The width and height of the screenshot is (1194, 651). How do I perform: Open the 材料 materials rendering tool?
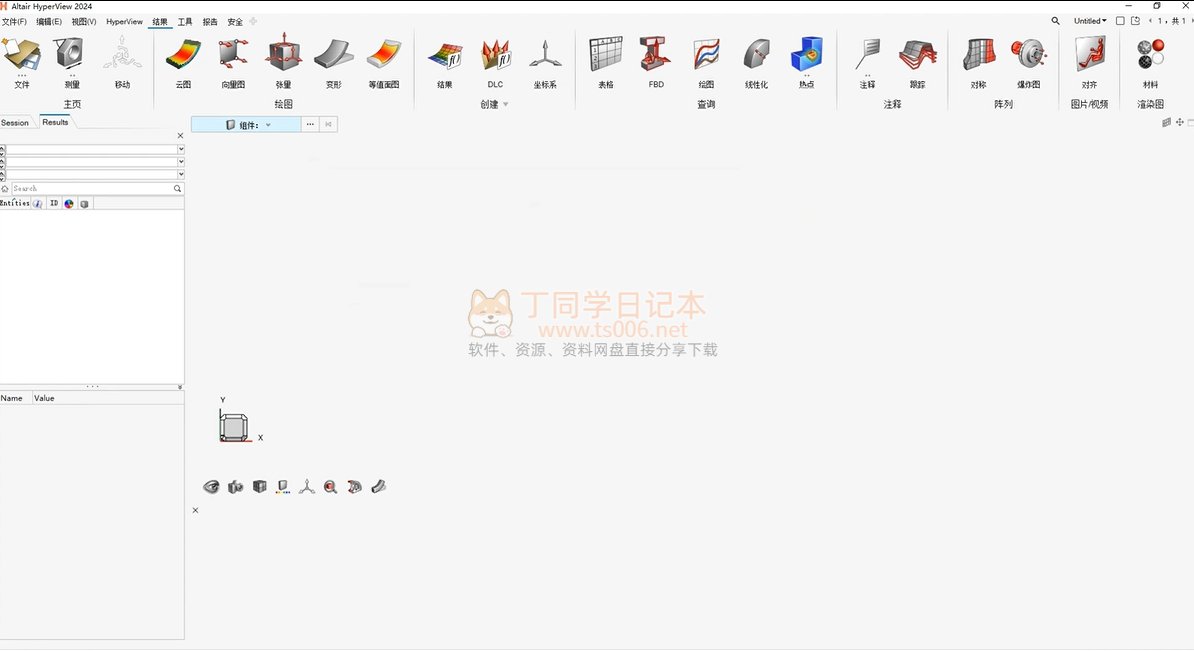click(x=1151, y=62)
